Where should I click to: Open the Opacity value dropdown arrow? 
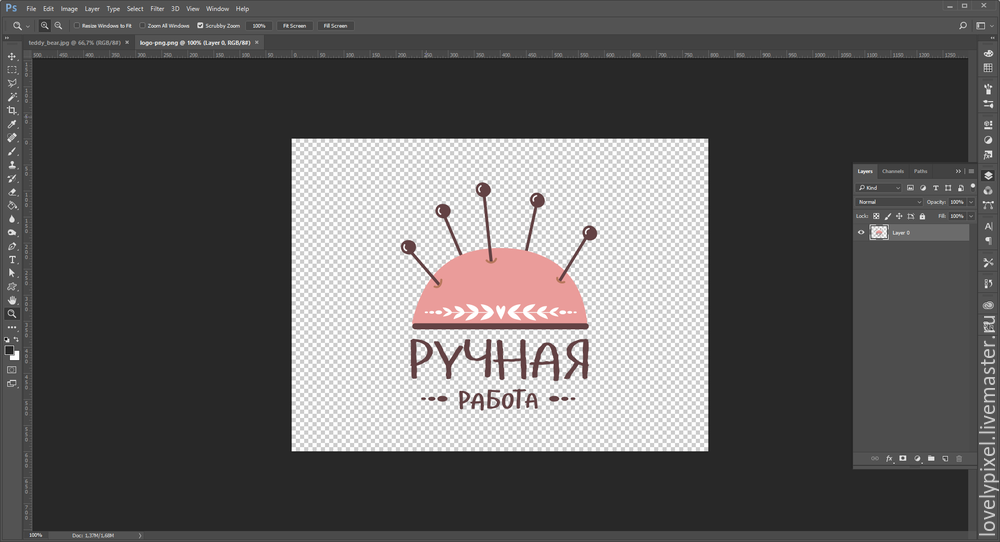click(971, 202)
